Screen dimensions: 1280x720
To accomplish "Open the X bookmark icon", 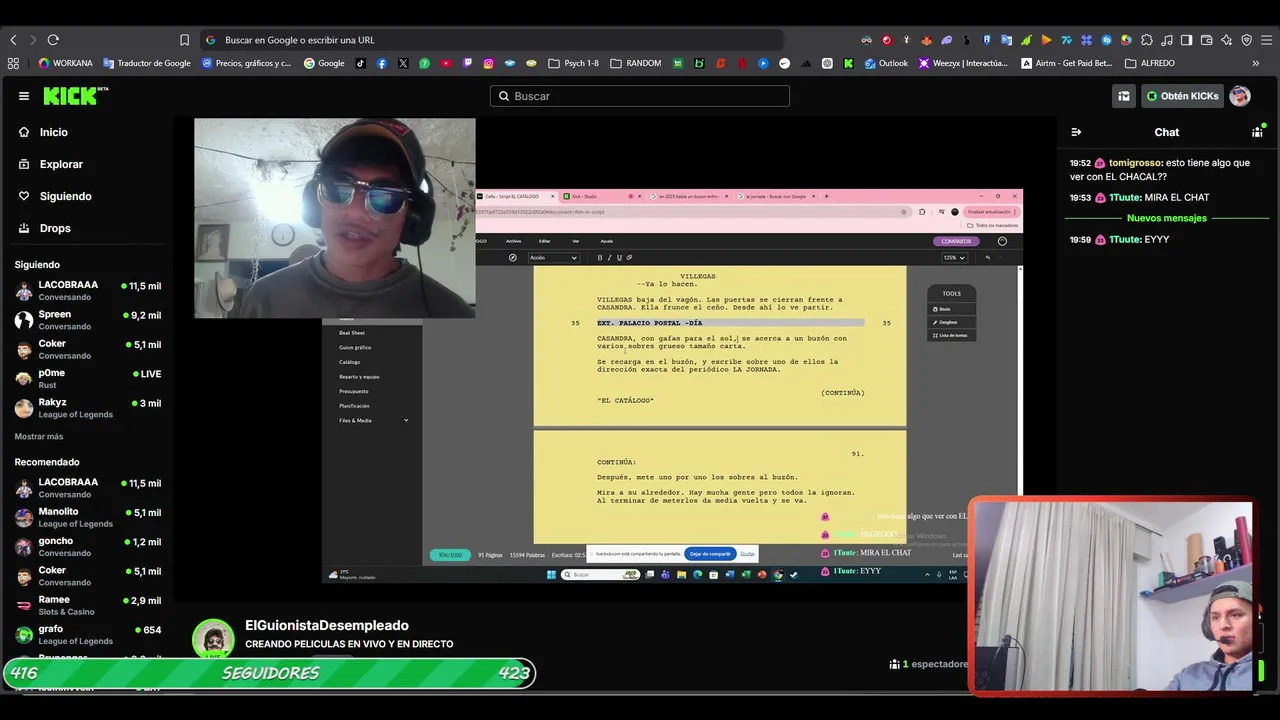I will [403, 63].
